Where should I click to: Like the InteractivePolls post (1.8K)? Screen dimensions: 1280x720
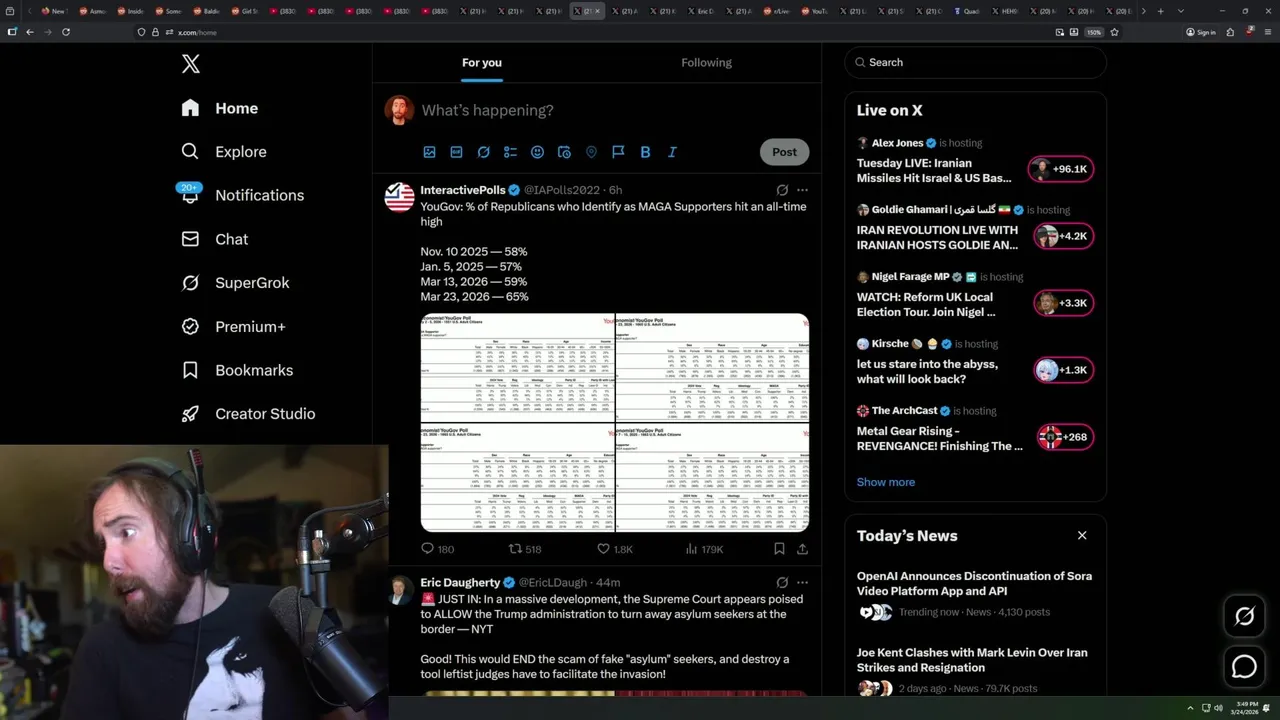[x=615, y=549]
